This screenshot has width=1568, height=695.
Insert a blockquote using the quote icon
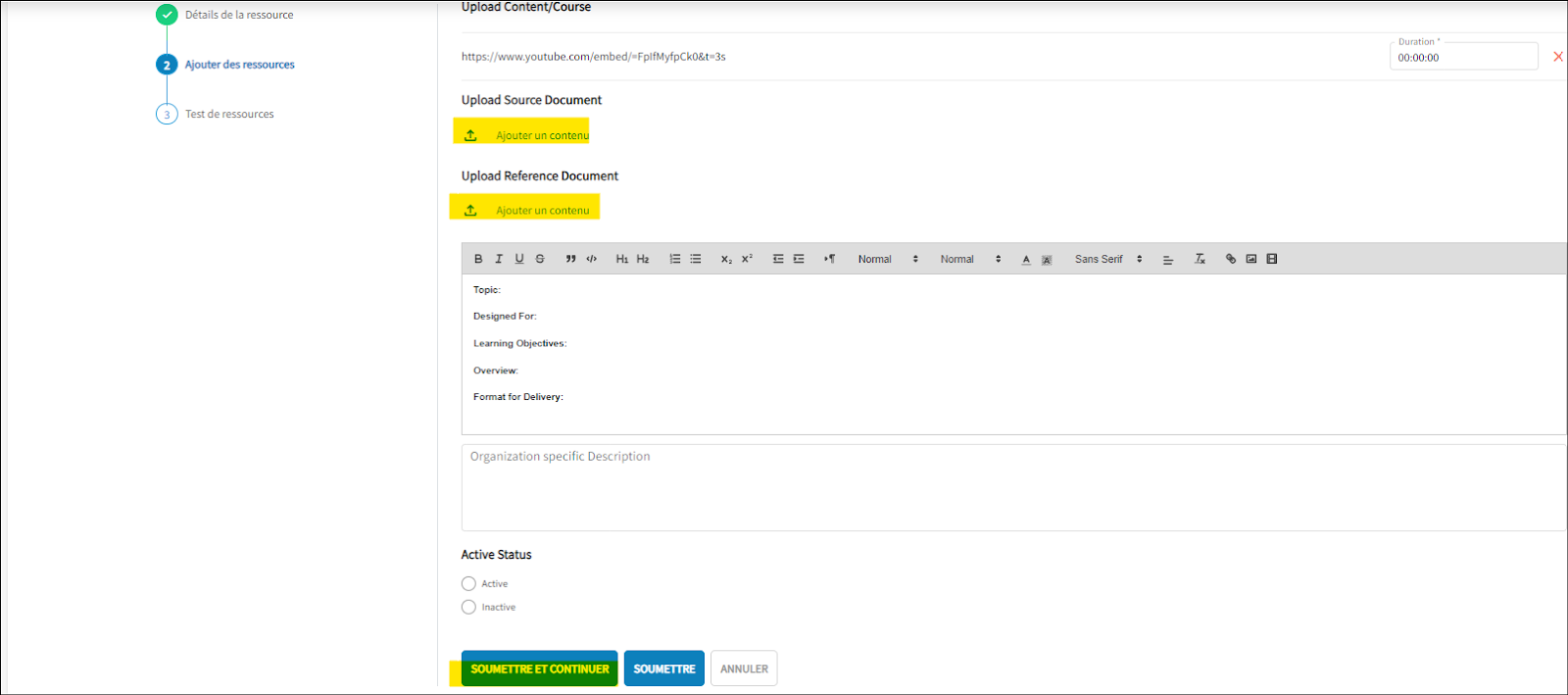570,259
